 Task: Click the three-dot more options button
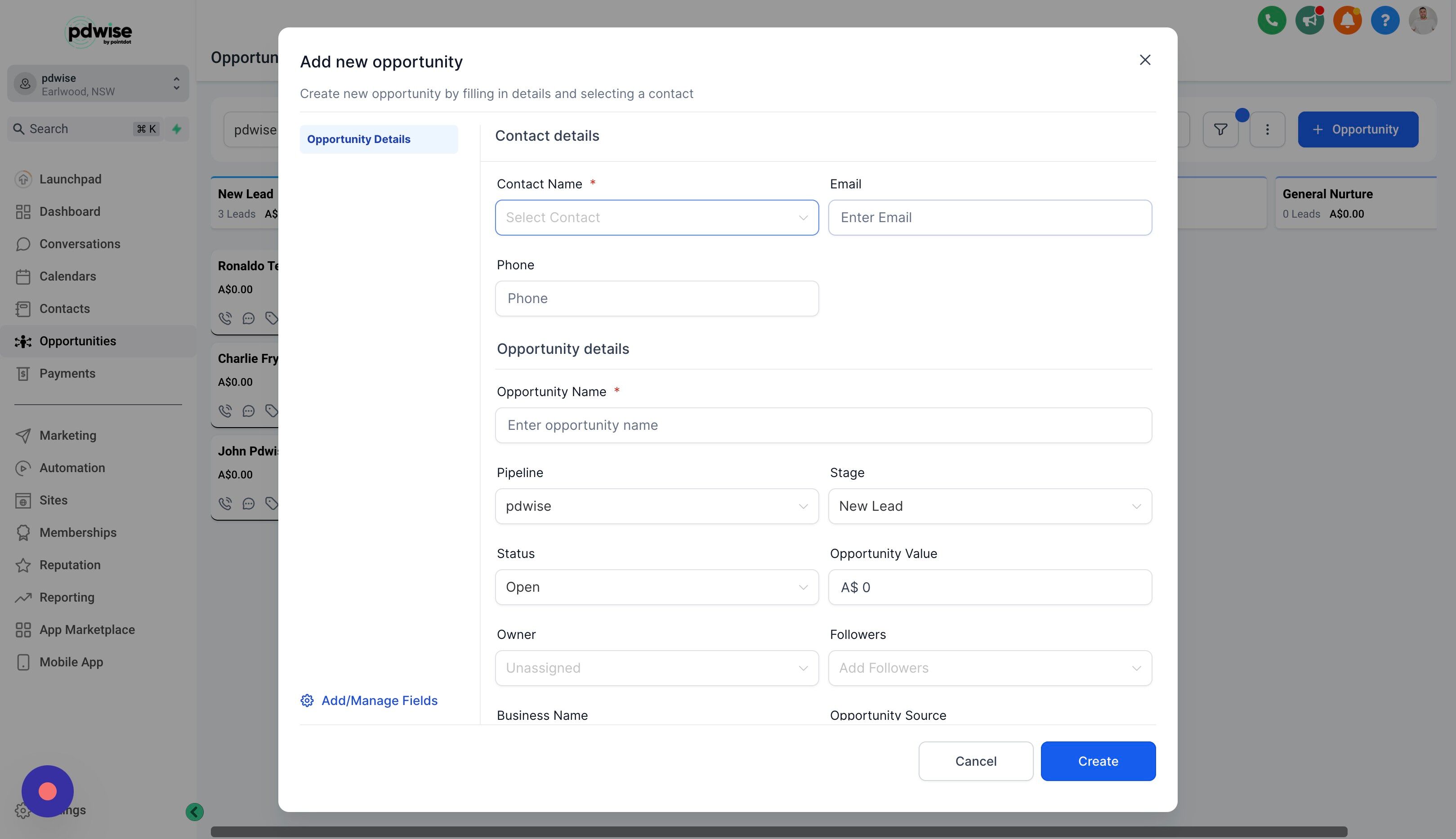point(1266,129)
